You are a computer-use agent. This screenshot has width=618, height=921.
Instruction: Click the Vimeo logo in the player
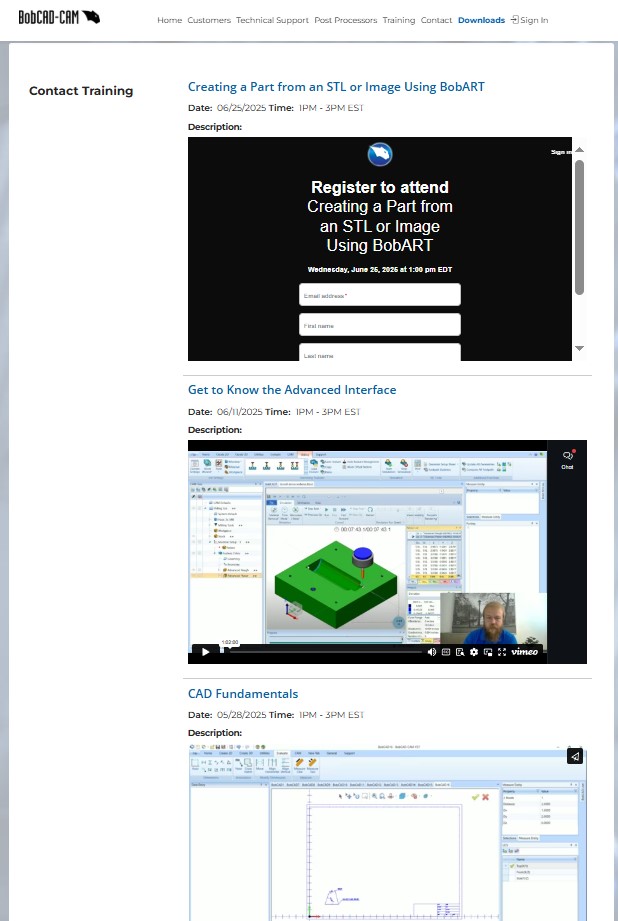tap(525, 652)
